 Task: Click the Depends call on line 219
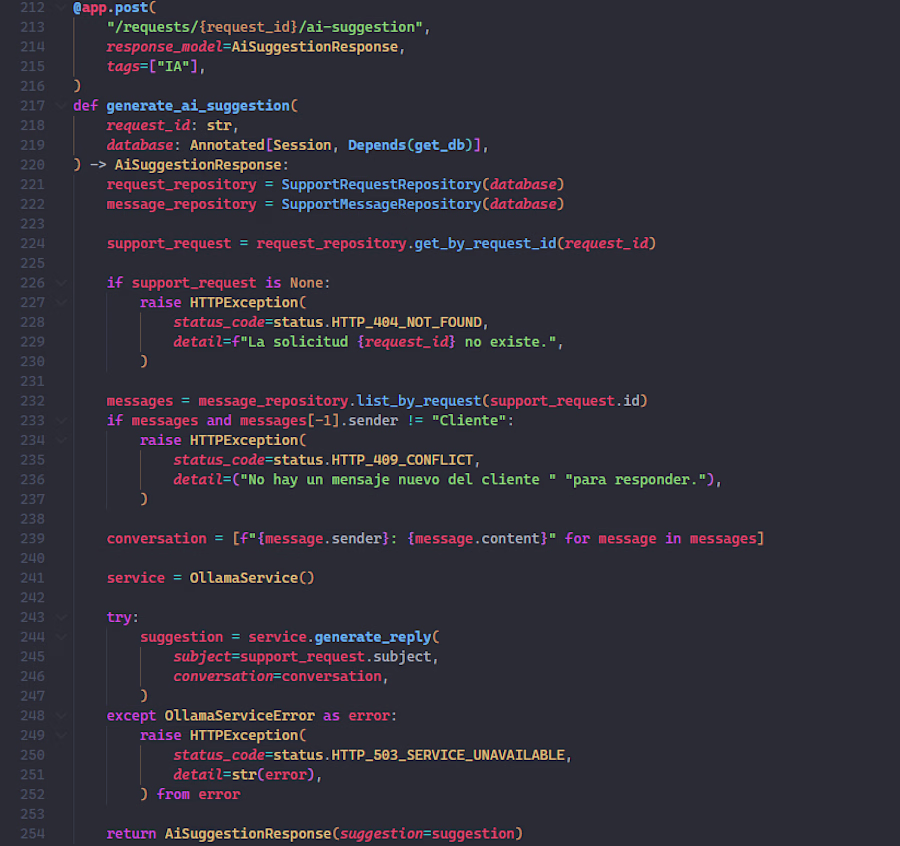tap(377, 145)
